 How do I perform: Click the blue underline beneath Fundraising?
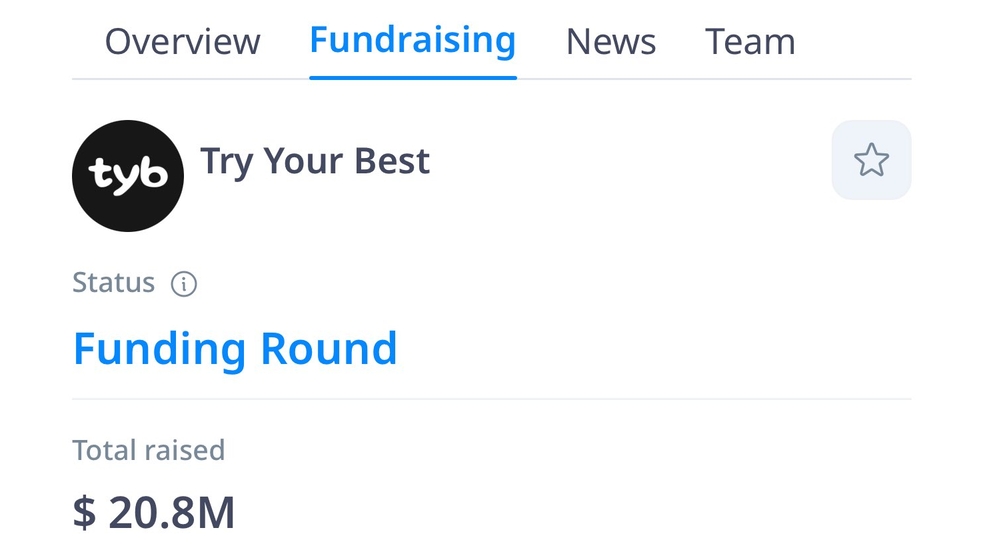(x=413, y=77)
